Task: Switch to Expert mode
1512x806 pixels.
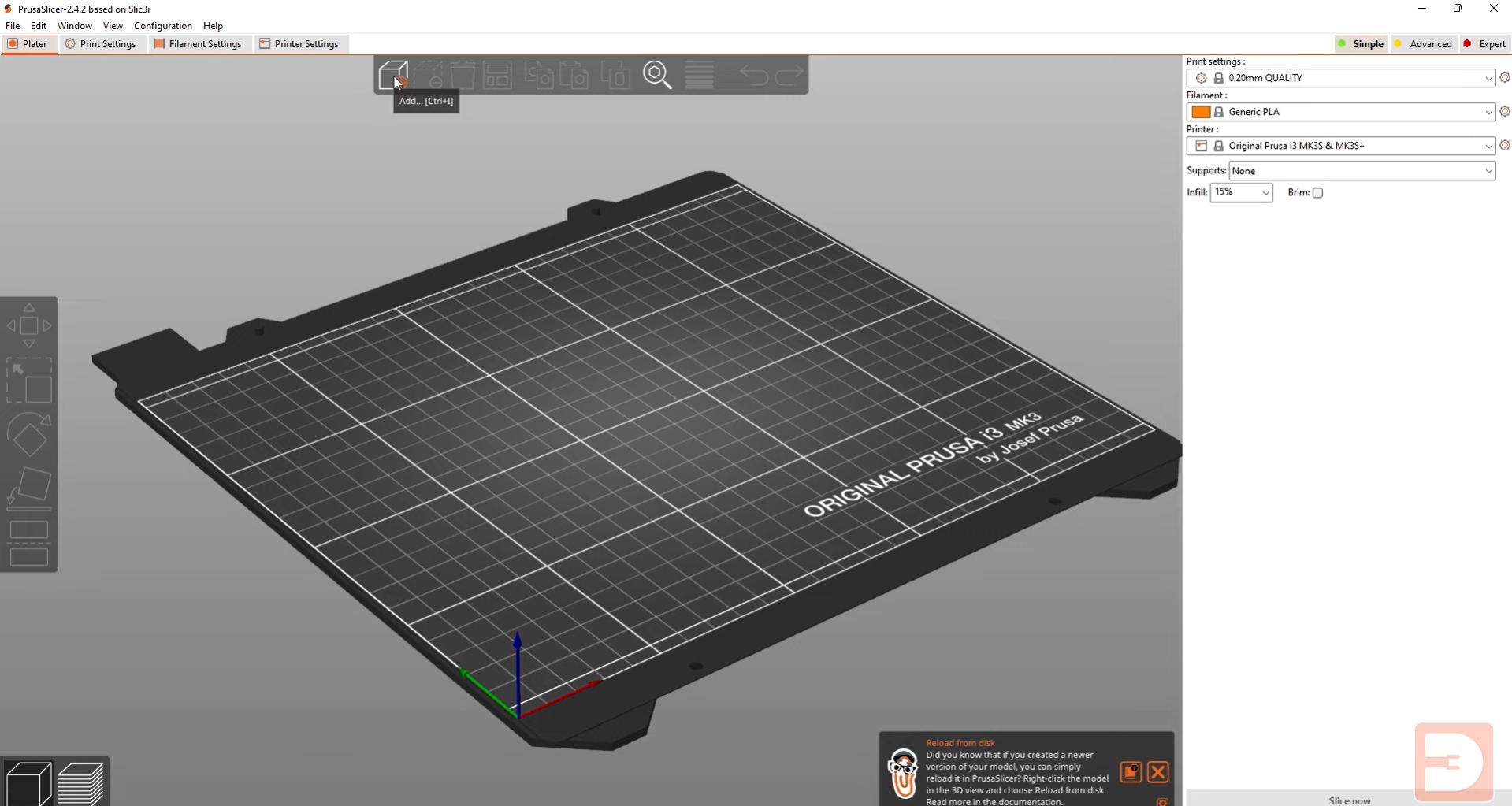Action: pyautogui.click(x=1484, y=44)
